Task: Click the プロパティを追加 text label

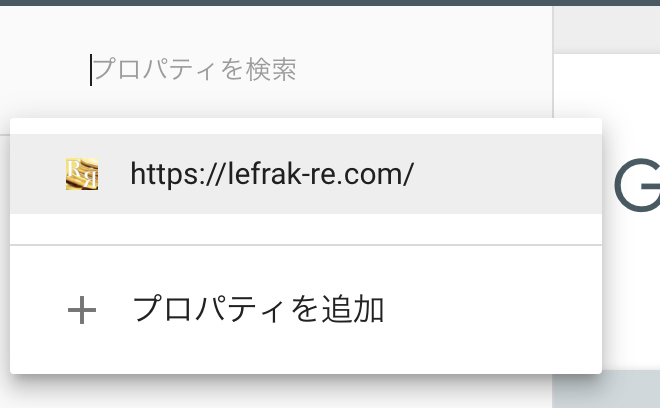Action: [x=258, y=309]
